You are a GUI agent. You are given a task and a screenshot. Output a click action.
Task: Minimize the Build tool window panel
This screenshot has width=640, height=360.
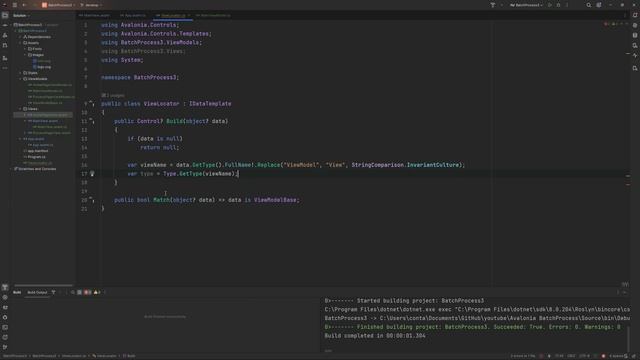[624, 292]
